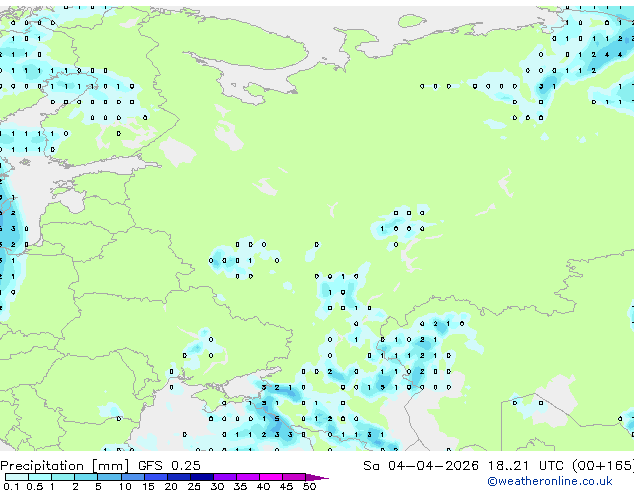
Task: Click the legend arrow tip above 50
Action: tap(317, 477)
